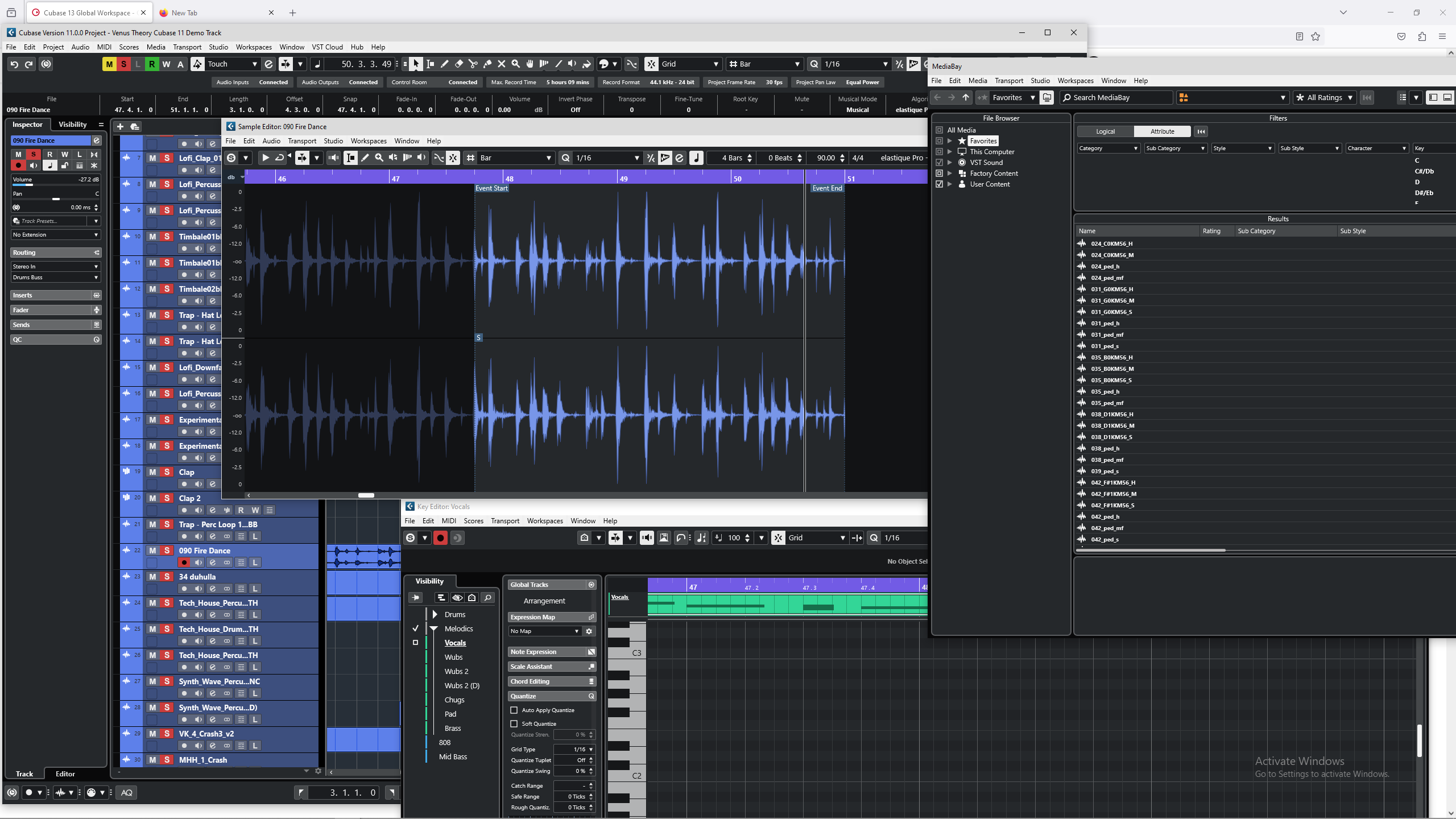Screen dimensions: 1456x819
Task: Open the Workspaces menu in main Cubase window
Action: (x=254, y=47)
